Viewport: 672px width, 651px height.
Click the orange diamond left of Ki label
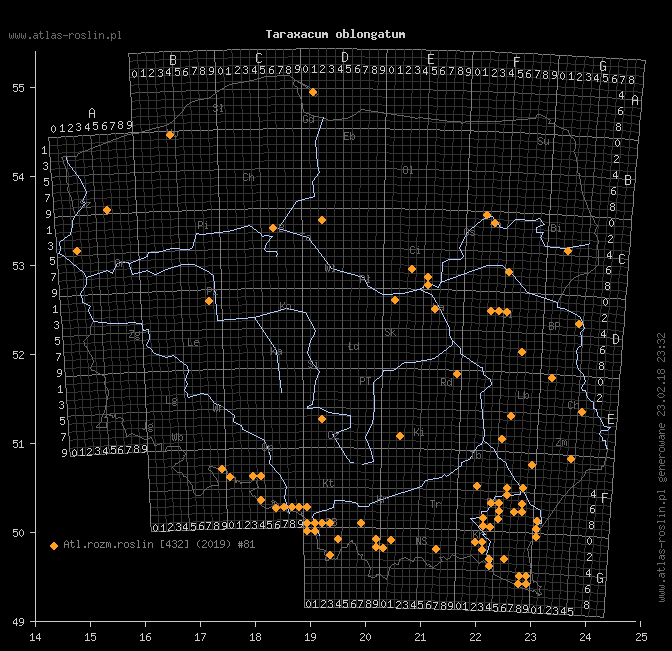click(x=400, y=436)
